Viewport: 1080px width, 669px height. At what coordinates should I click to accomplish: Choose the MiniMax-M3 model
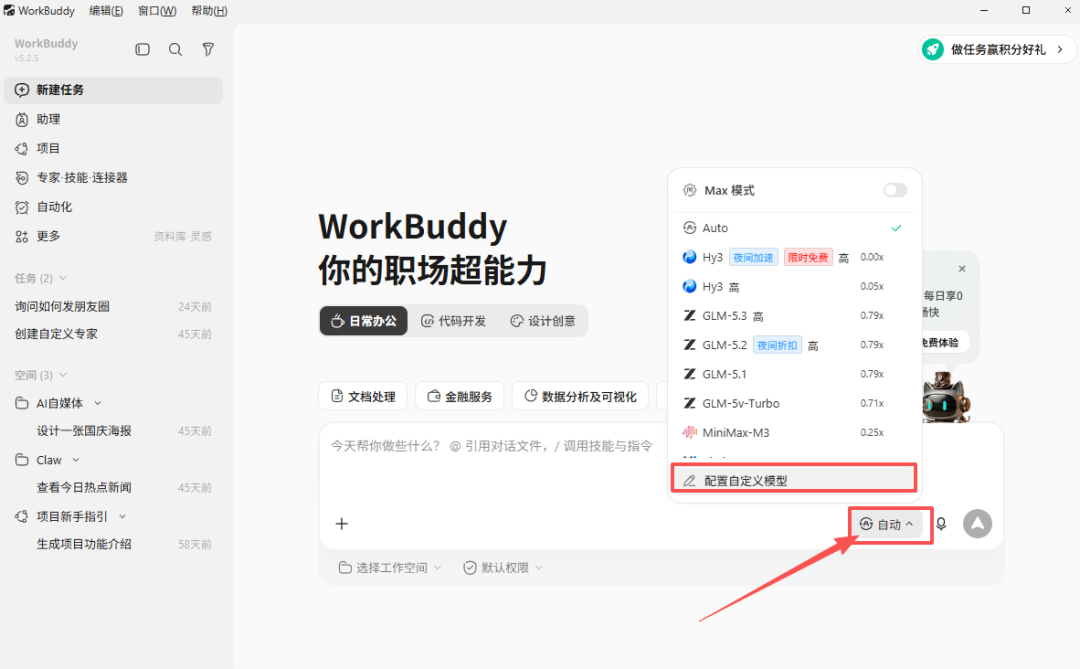[795, 433]
